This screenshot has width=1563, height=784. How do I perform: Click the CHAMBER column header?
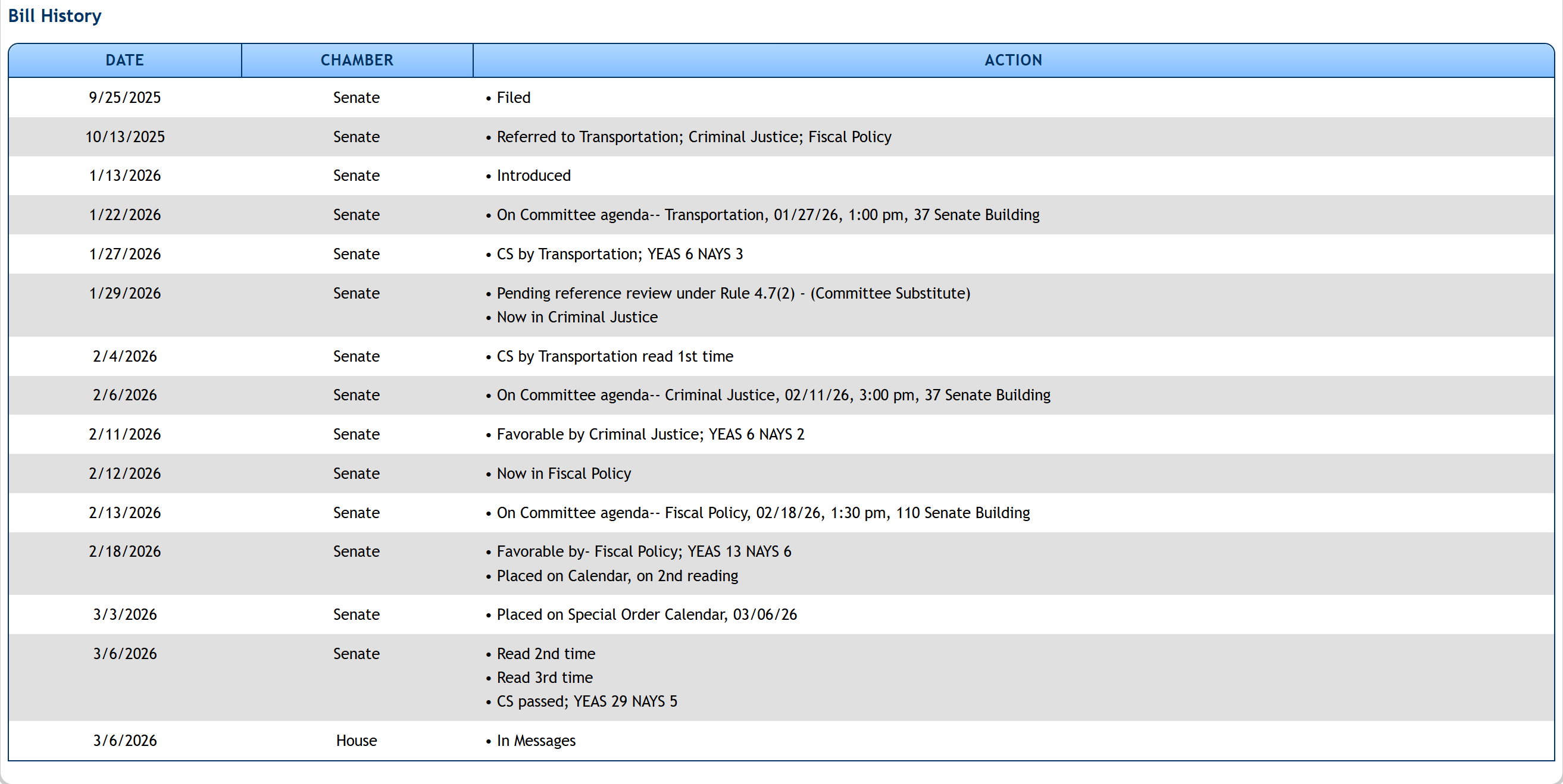click(357, 60)
